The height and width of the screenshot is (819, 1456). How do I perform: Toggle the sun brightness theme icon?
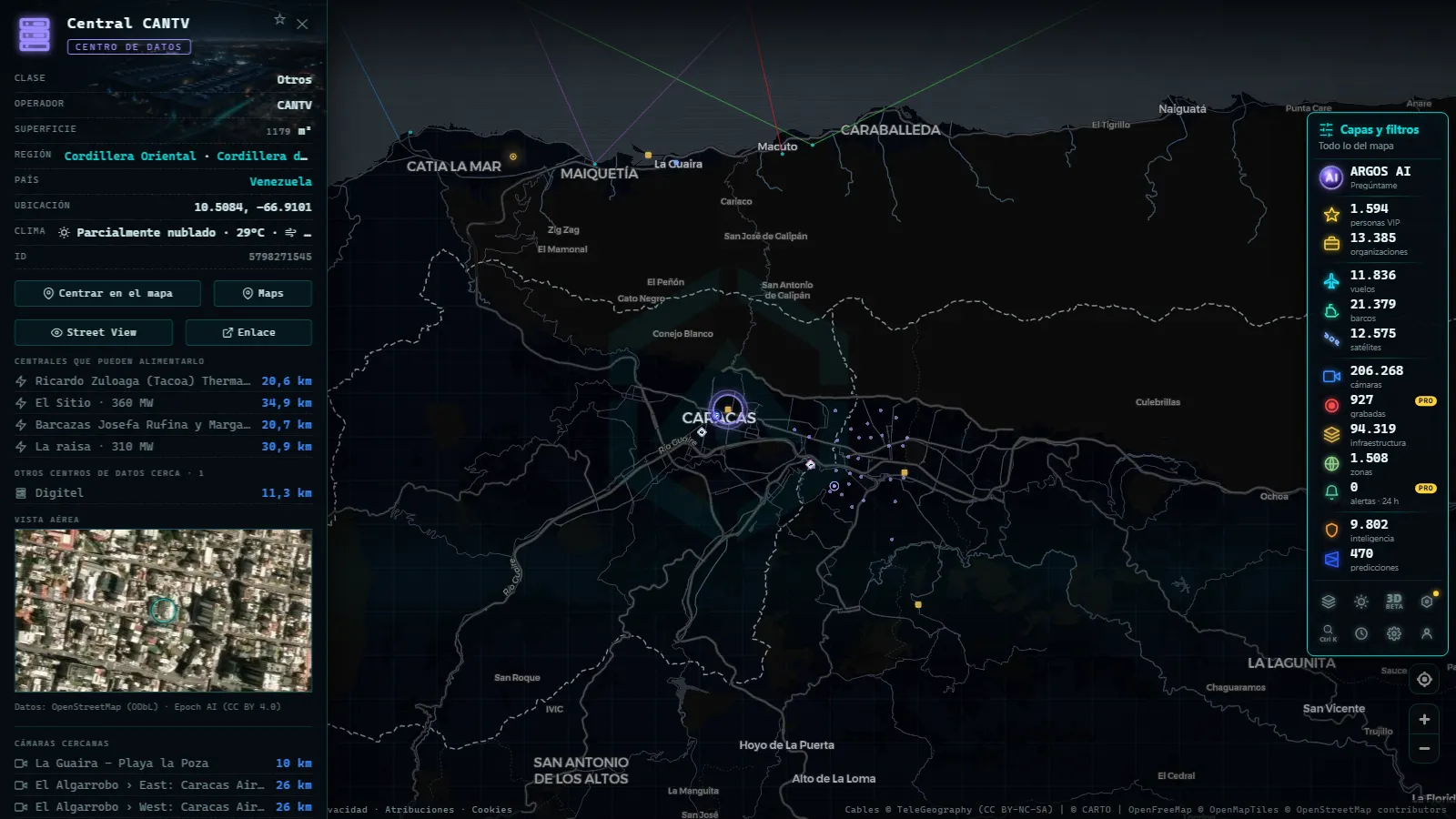pyautogui.click(x=1361, y=602)
